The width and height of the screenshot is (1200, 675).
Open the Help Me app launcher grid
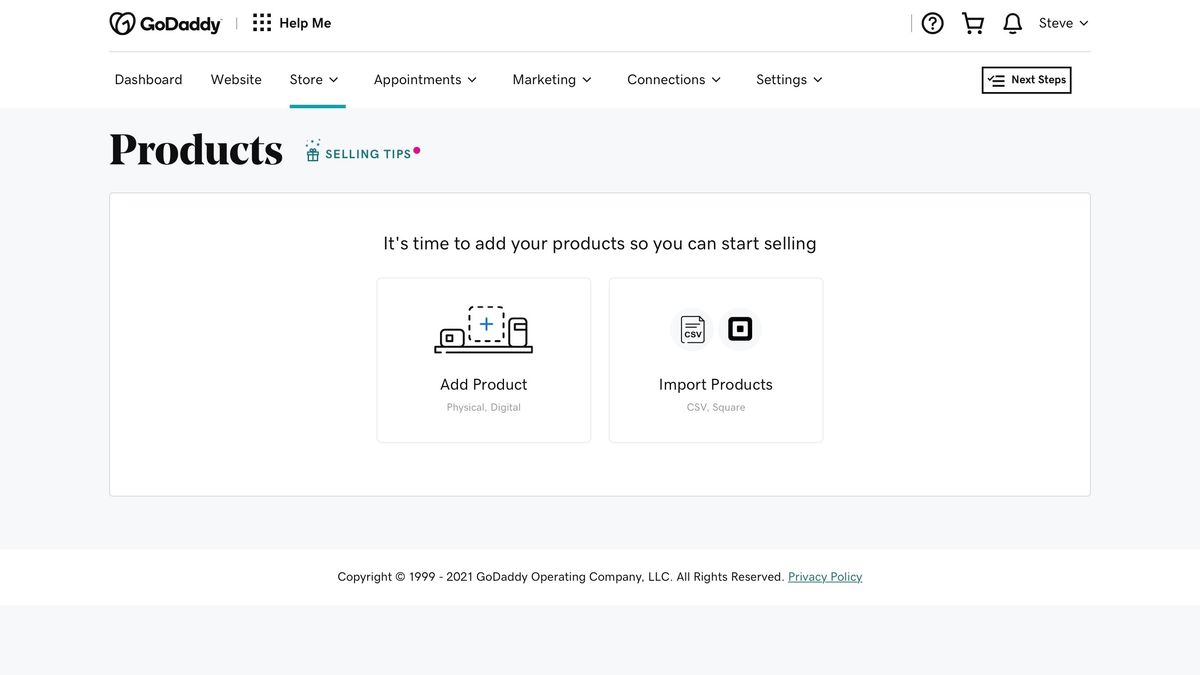261,21
